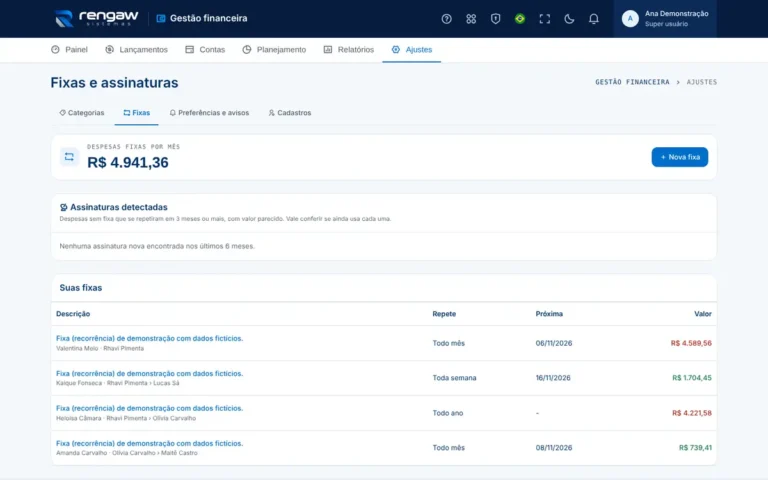Open the help question-mark icon
The image size is (768, 480).
[446, 19]
